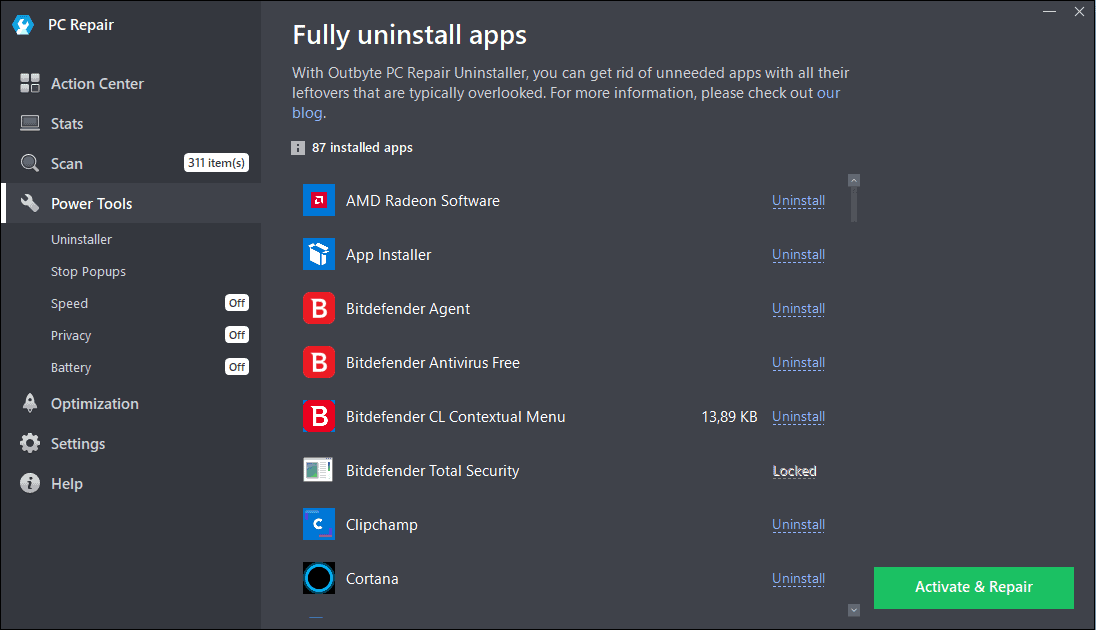Click the 87 installed apps label

(x=362, y=148)
